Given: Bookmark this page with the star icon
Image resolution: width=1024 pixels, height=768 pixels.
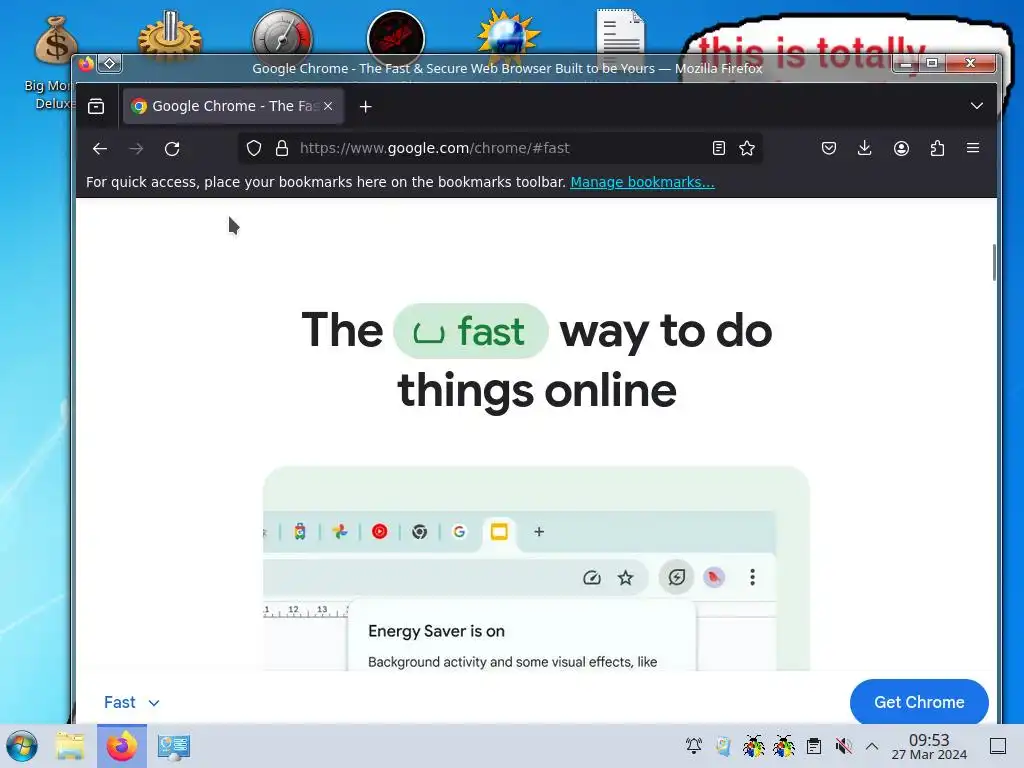Looking at the screenshot, I should [747, 148].
